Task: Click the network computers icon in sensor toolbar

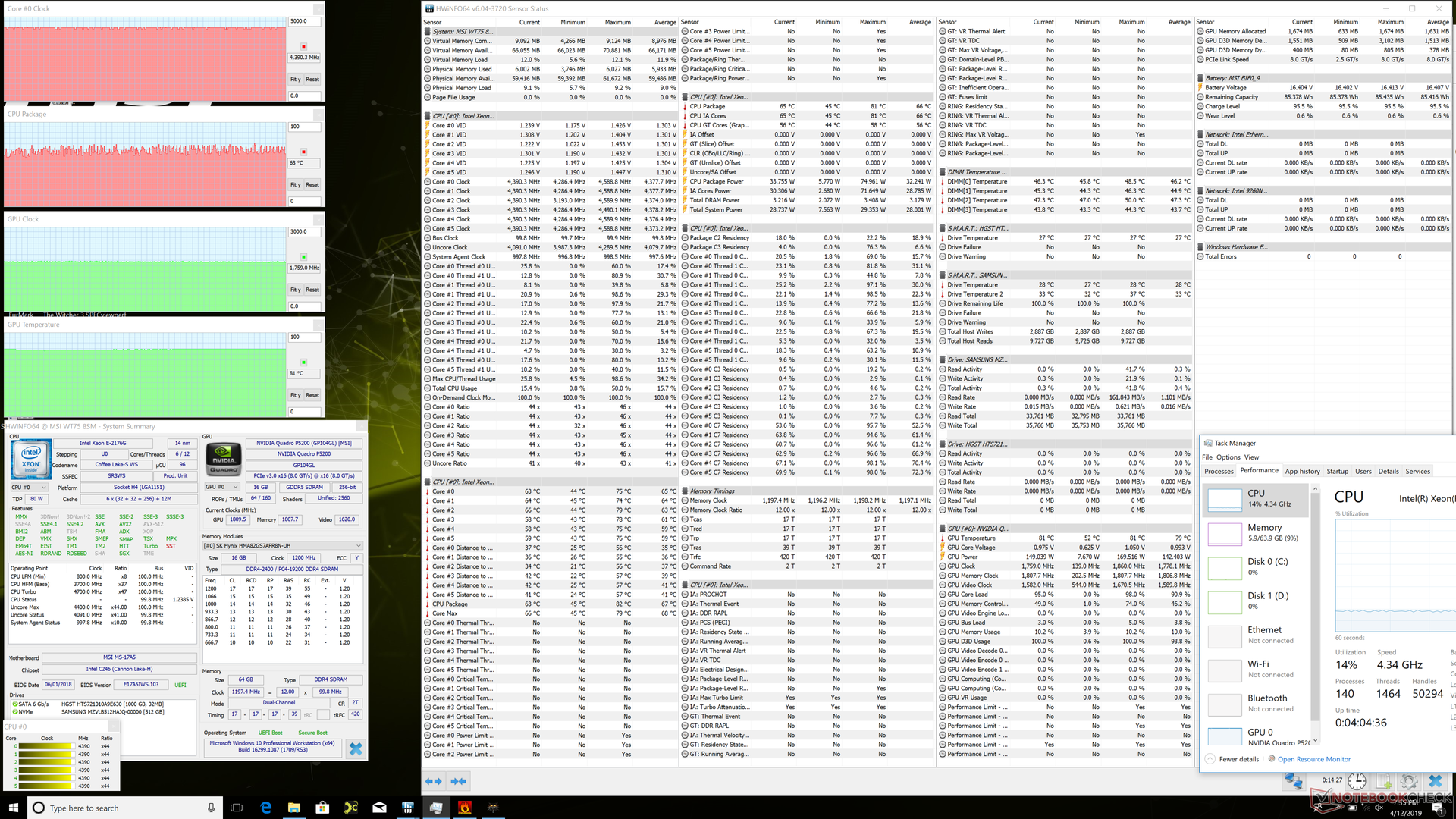Action: tap(1294, 780)
